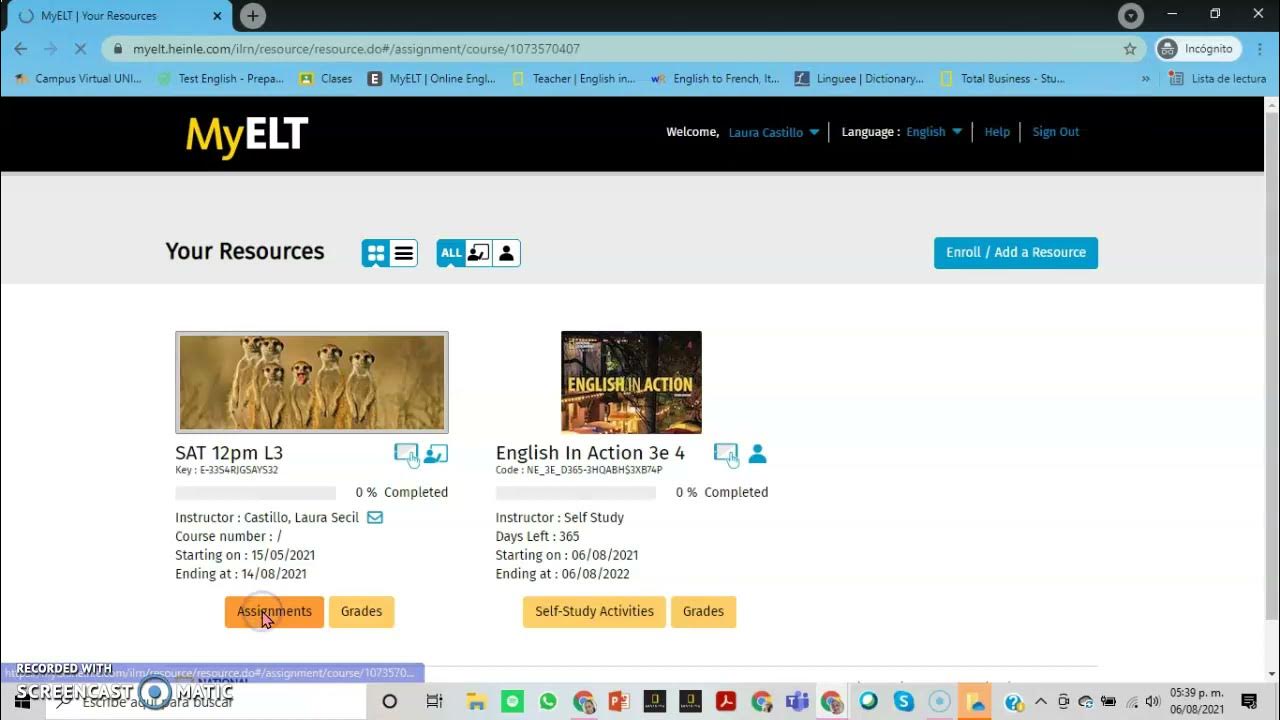Open File Explorer from taskbar
The image size is (1280, 720).
[x=476, y=701]
